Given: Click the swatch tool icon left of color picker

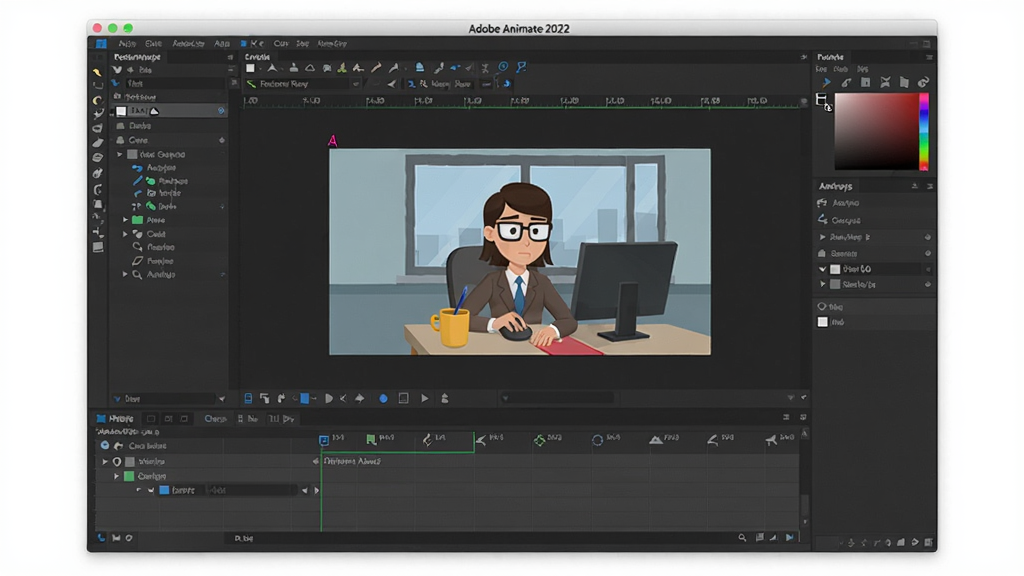Looking at the screenshot, I should [x=823, y=101].
